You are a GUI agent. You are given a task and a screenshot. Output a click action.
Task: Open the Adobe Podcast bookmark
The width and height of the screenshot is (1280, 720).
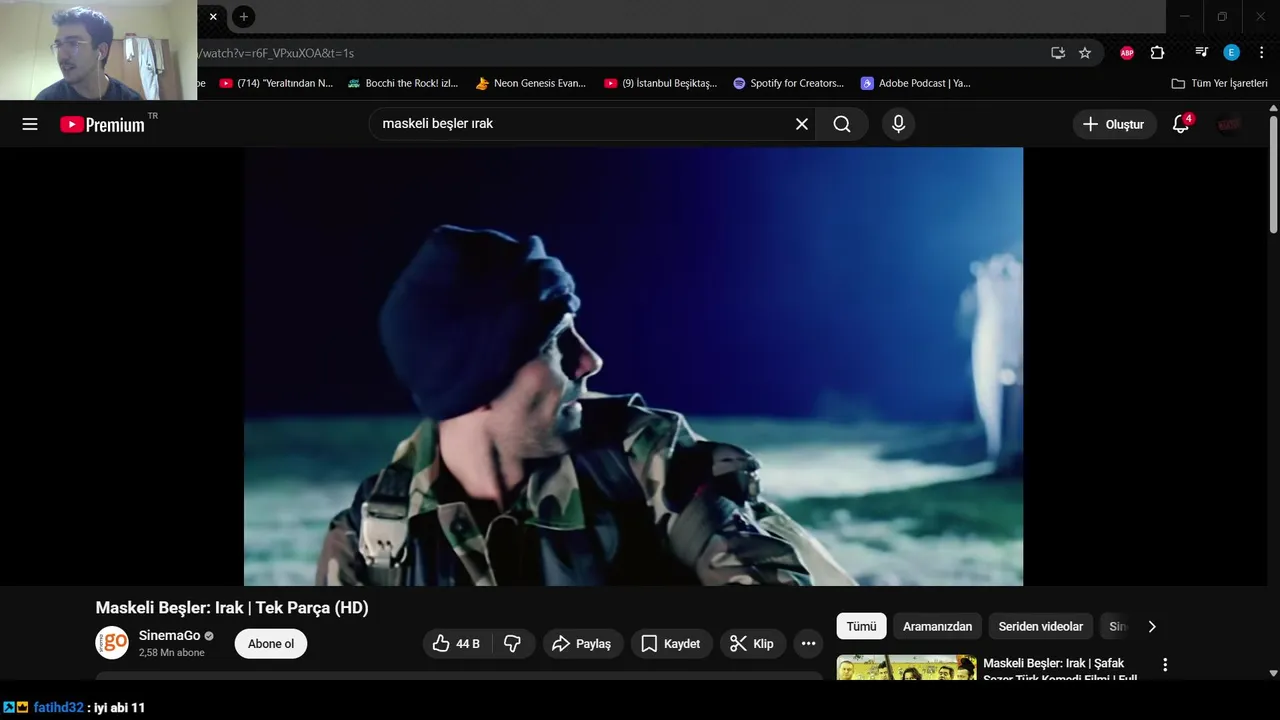(916, 84)
